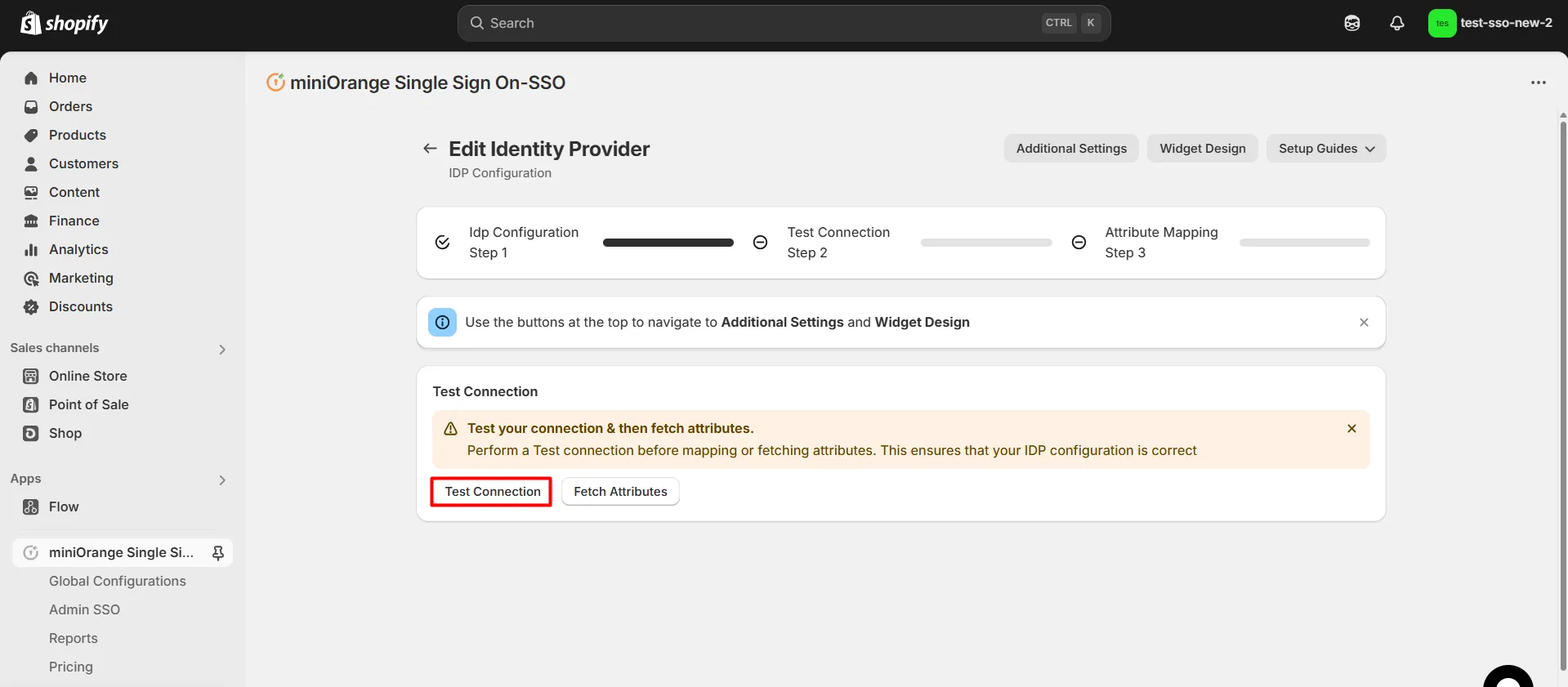Expand the Setup Guides dropdown

click(x=1325, y=149)
